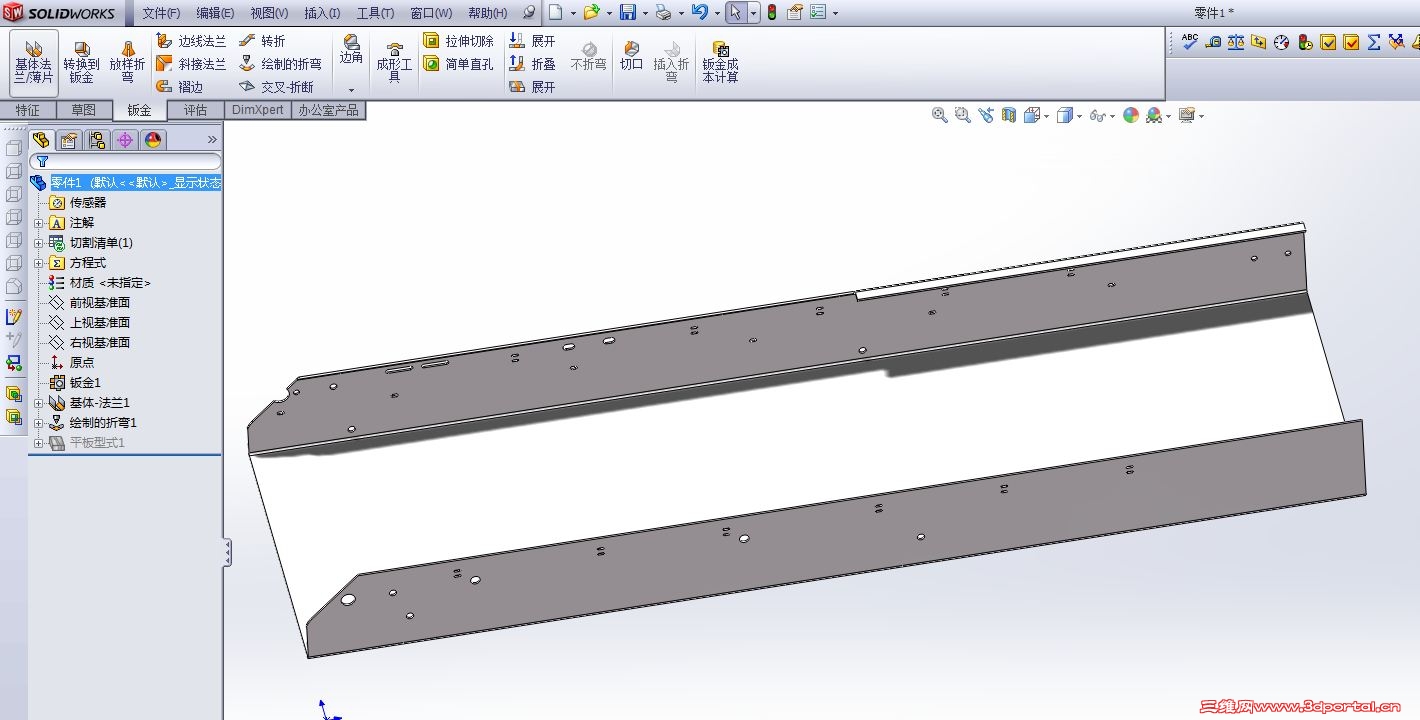Toggle the Select cursor tool
The image size is (1420, 720).
[x=735, y=12]
